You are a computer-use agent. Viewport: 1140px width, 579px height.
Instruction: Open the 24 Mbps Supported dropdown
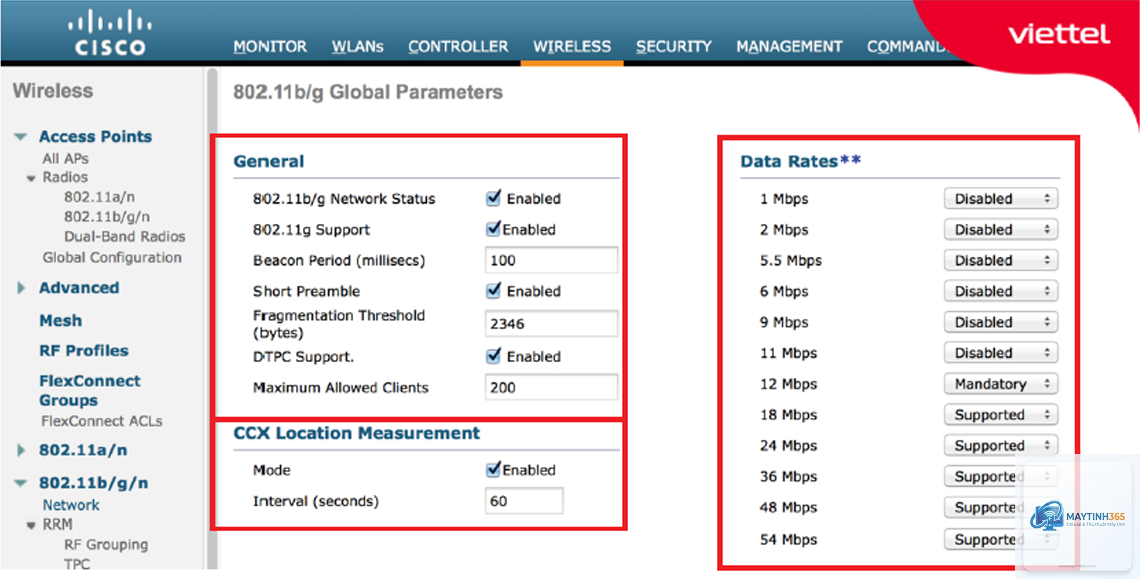[x=1000, y=445]
